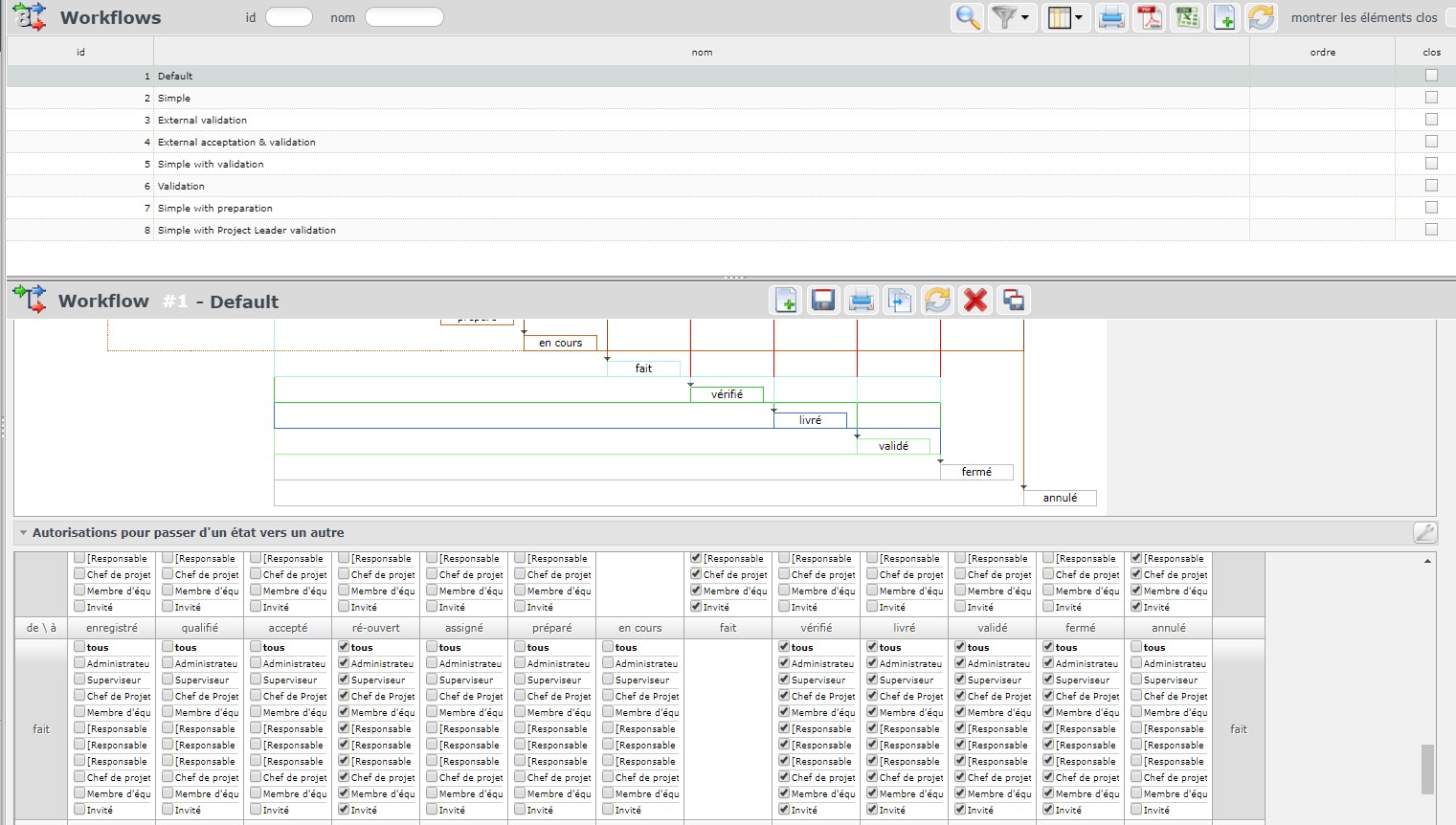Sort the list by the 'nom' column header
This screenshot has width=1456, height=825.
click(702, 53)
